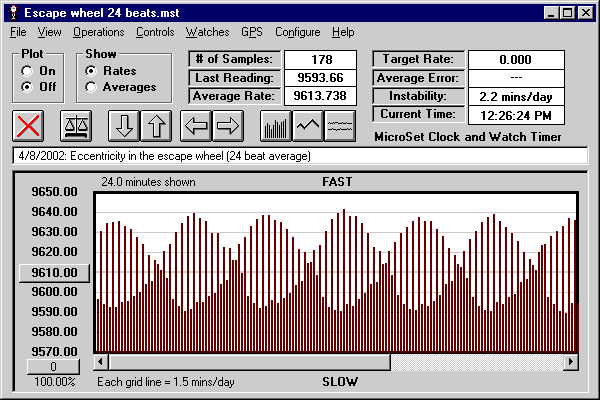Click the red X clear data button
Image resolution: width=600 pixels, height=400 pixels.
coord(28,126)
